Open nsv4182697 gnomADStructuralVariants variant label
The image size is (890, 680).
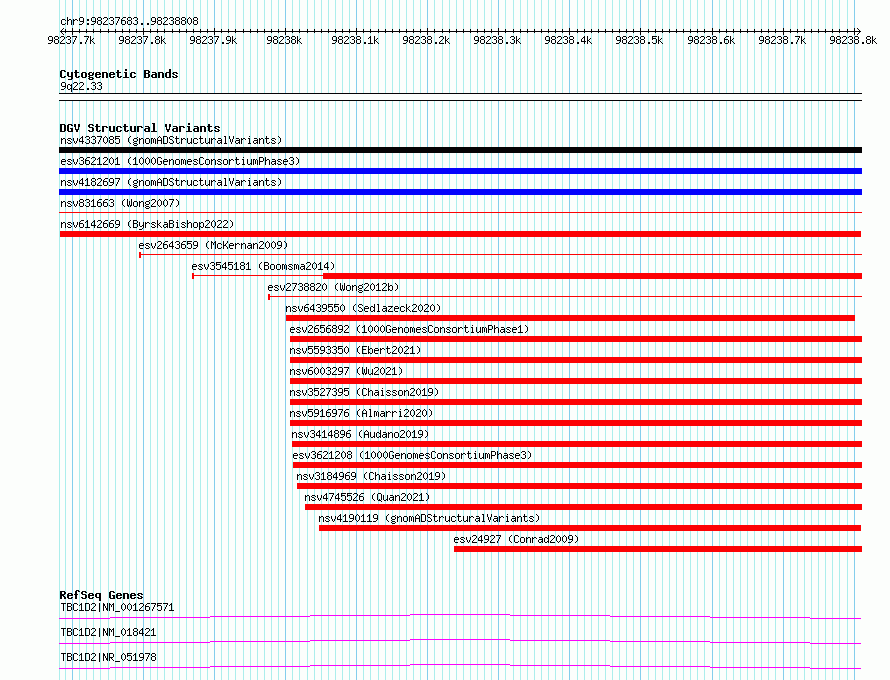171,182
